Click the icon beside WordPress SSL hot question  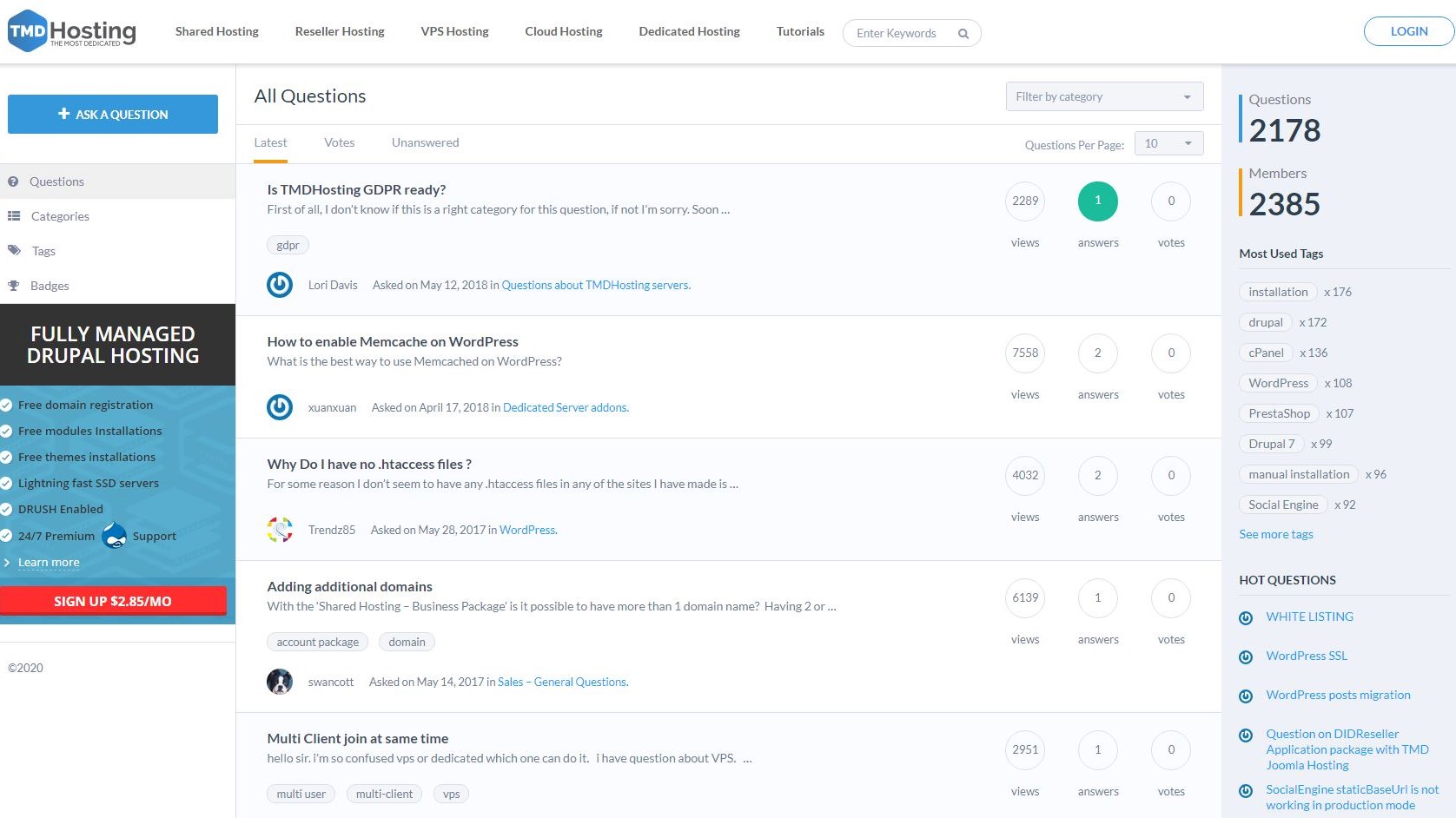(x=1246, y=656)
